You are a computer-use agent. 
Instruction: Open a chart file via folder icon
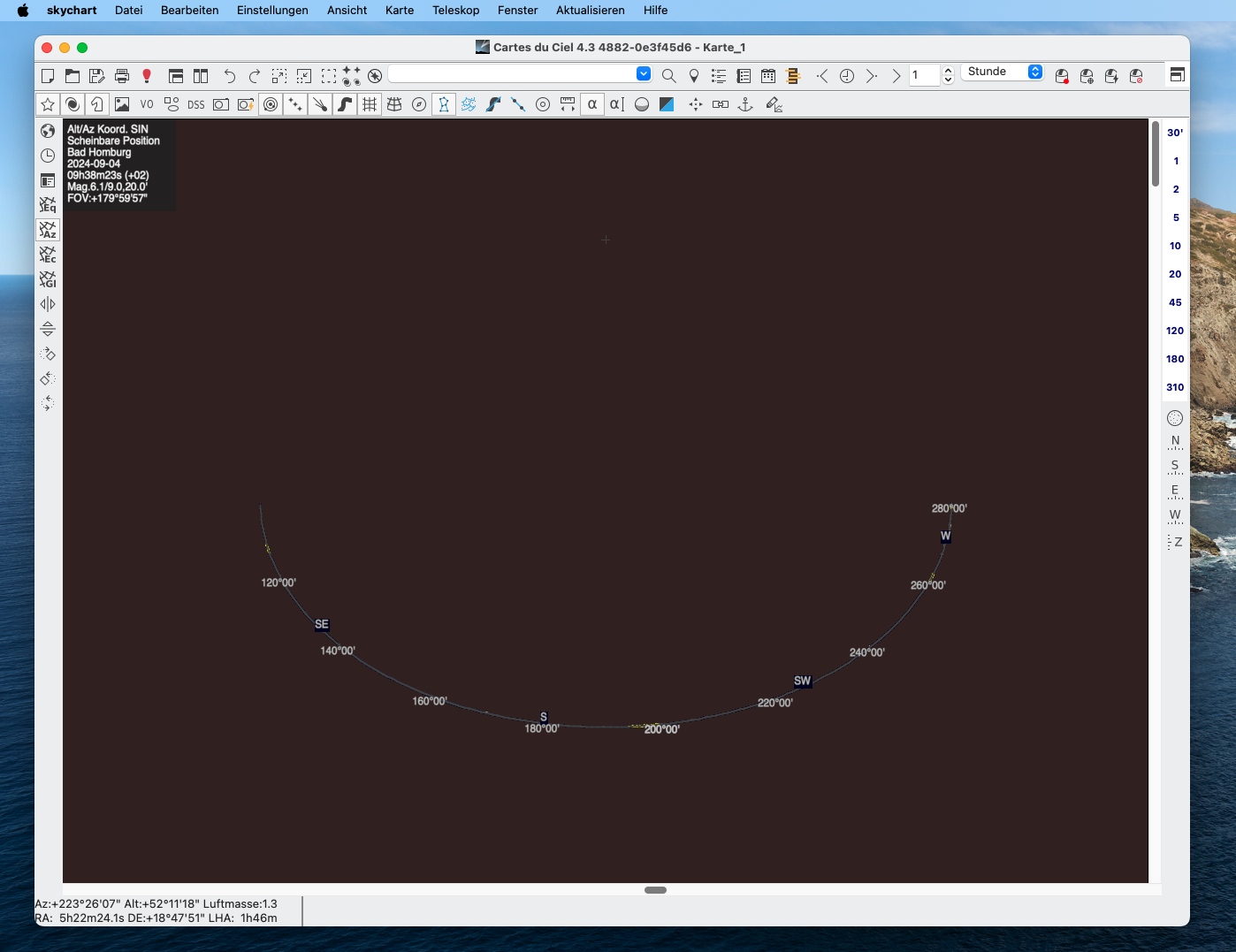pos(72,76)
